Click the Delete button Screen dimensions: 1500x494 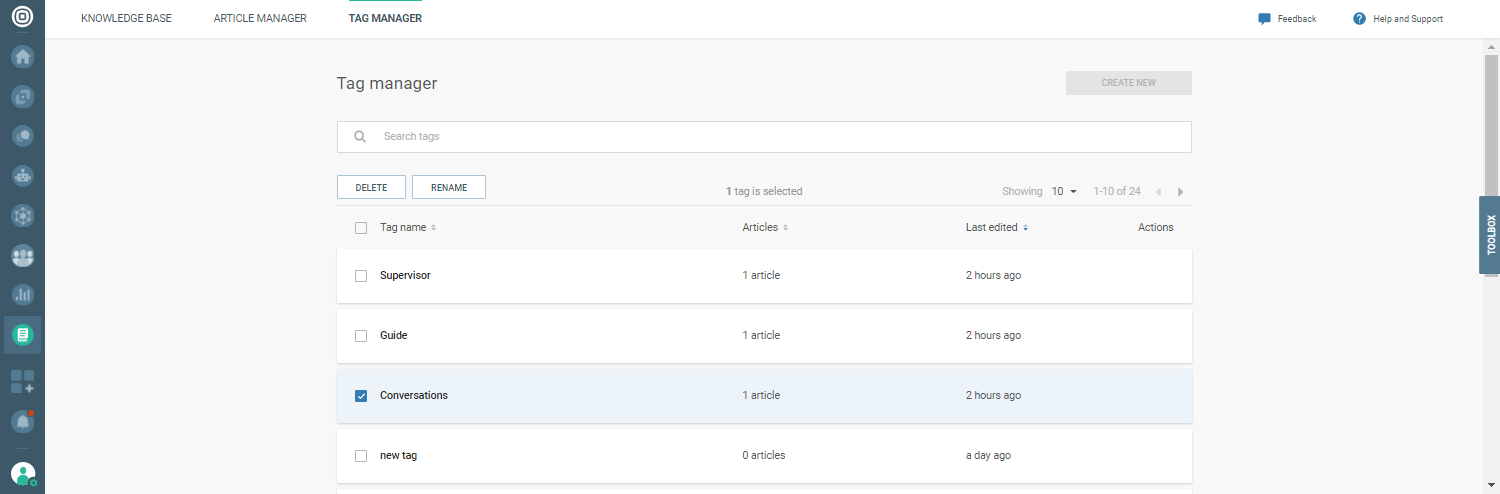(x=371, y=187)
